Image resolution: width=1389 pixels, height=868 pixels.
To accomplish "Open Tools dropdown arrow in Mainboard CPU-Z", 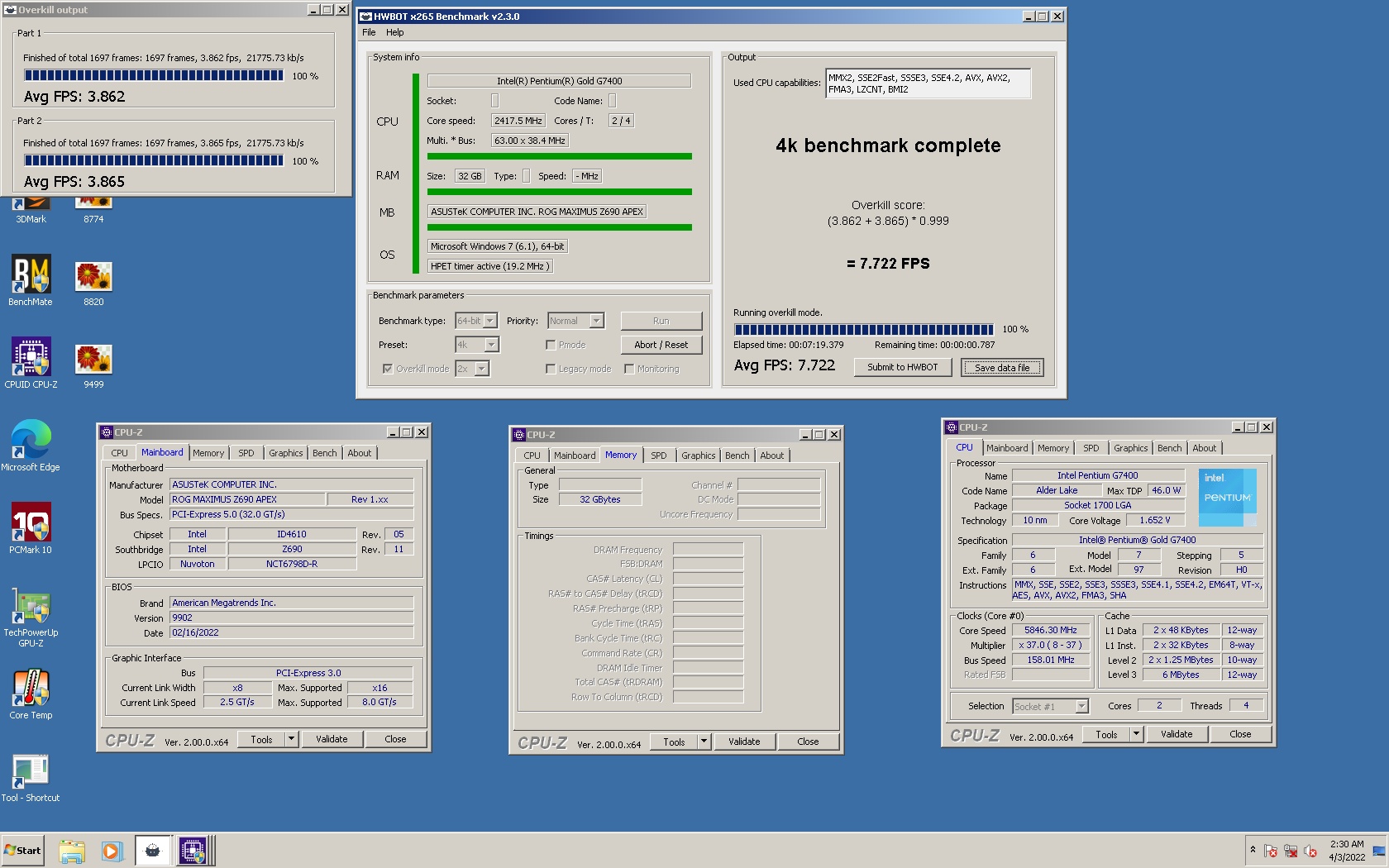I will coord(291,739).
